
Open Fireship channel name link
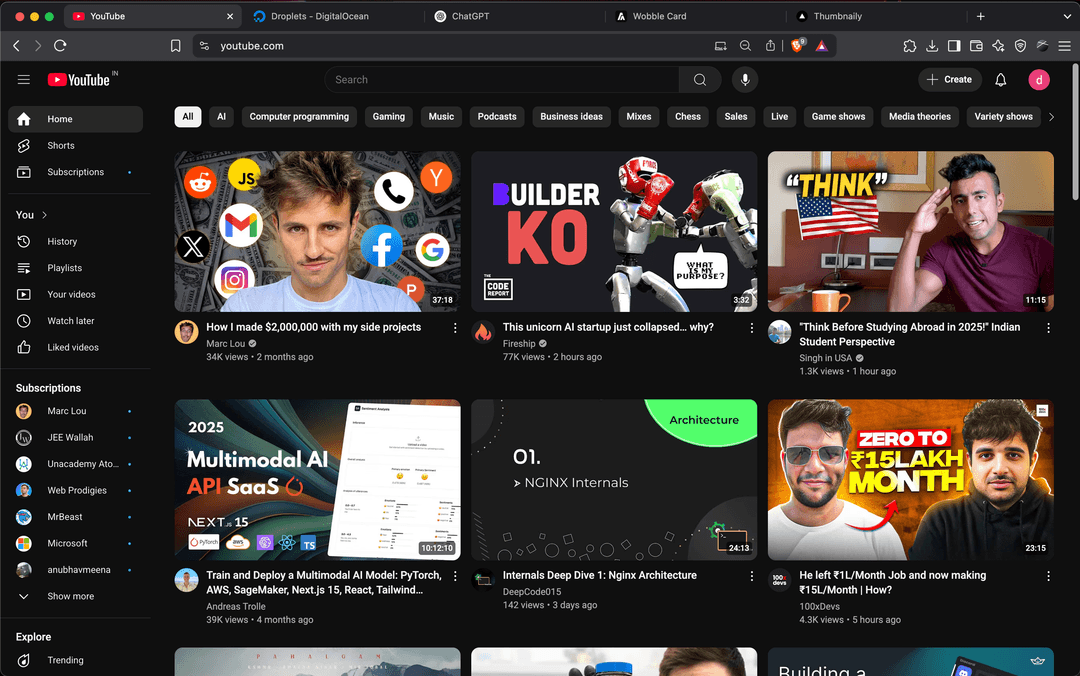(x=519, y=344)
